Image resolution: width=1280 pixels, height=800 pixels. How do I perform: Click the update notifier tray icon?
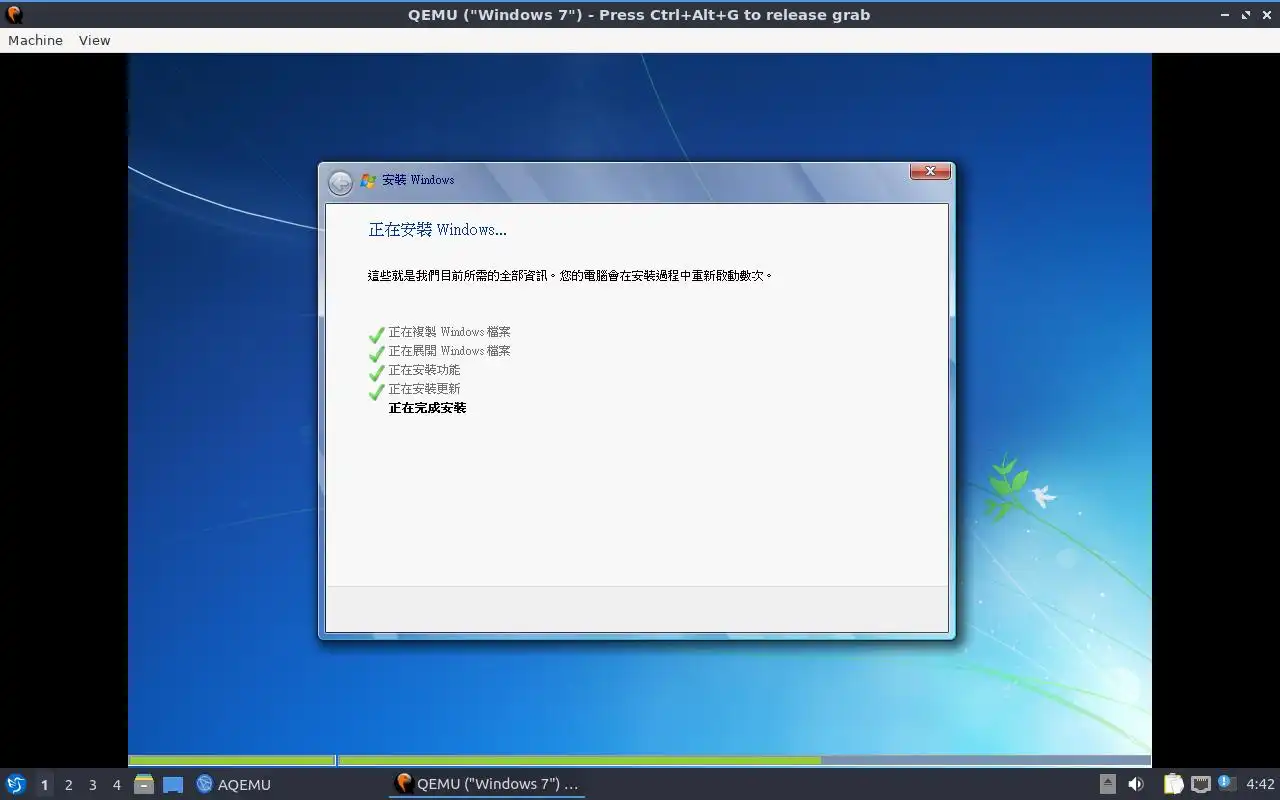click(1227, 783)
